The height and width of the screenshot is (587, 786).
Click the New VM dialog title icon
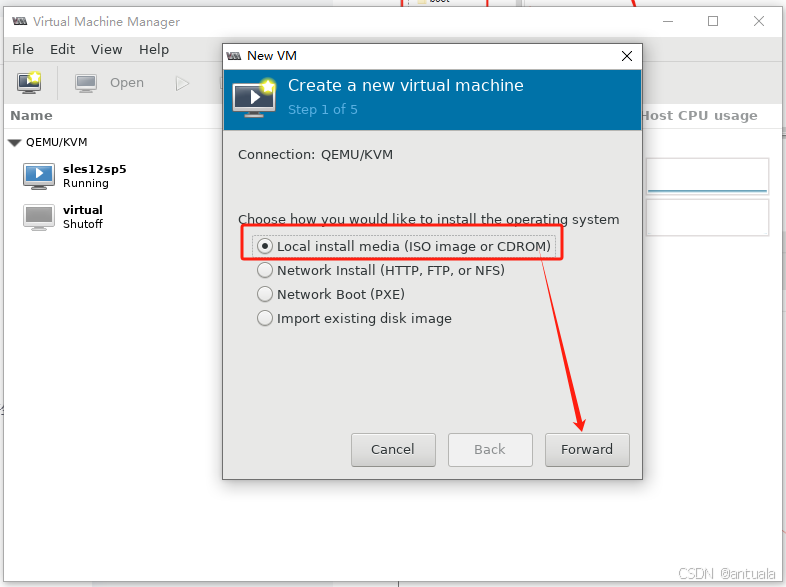point(234,56)
